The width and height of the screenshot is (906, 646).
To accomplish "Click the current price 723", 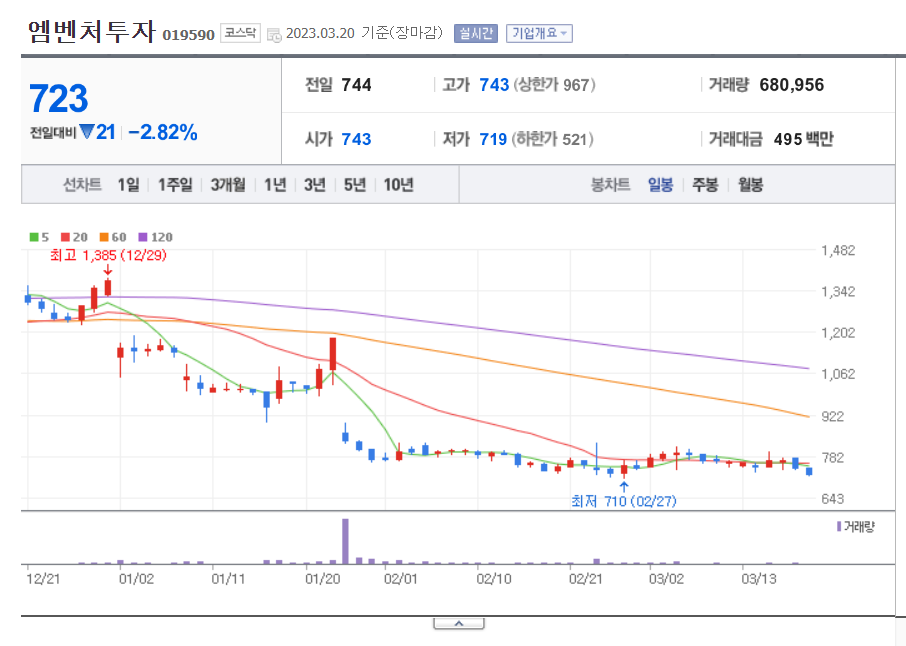I will click(x=58, y=98).
